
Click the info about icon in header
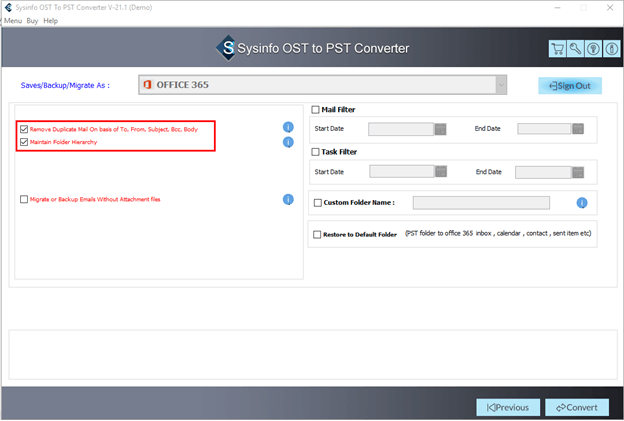(x=612, y=49)
